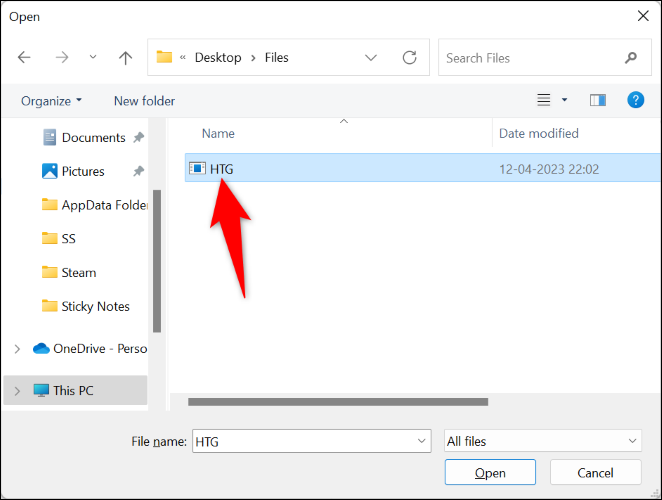Image resolution: width=662 pixels, height=500 pixels.
Task: Open Pictures in the sidebar
Action: pyautogui.click(x=83, y=171)
